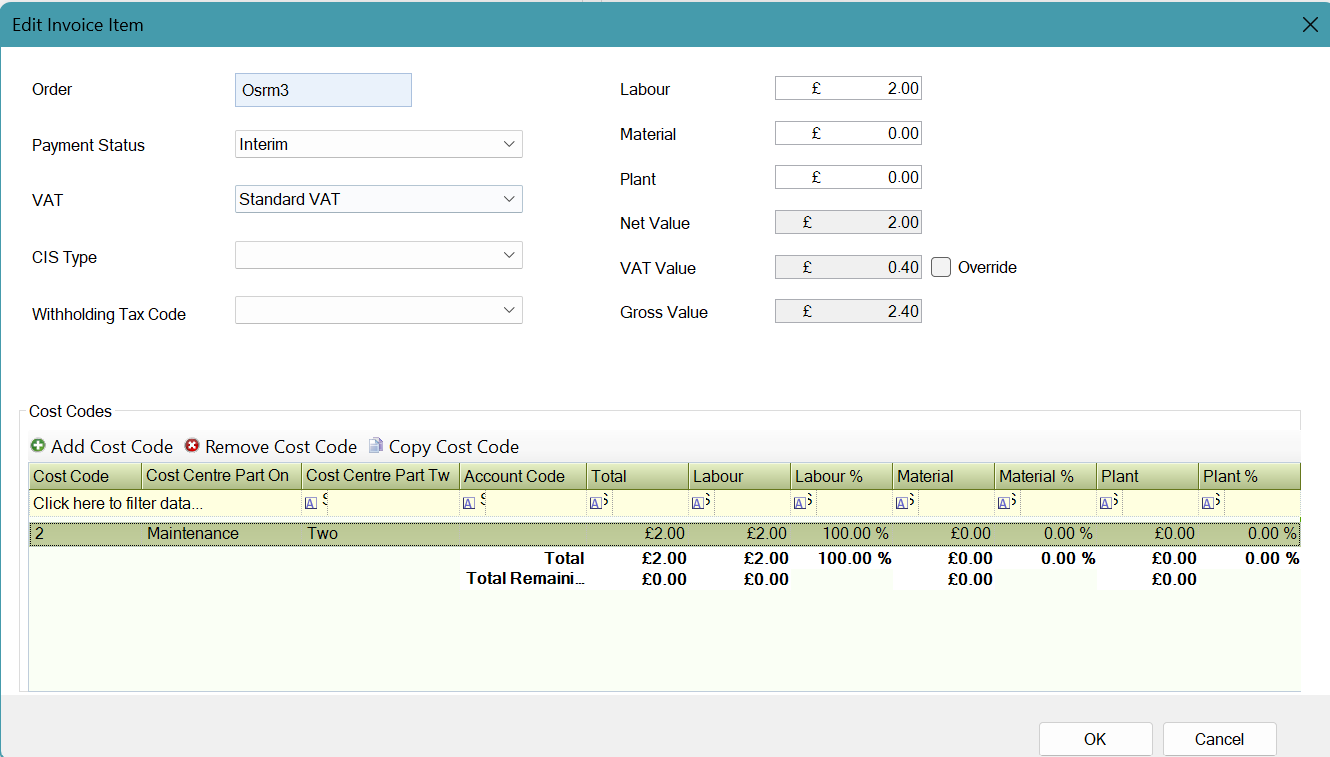Click filter icon under Cost Centre Part Two
1330x757 pixels.
click(311, 503)
